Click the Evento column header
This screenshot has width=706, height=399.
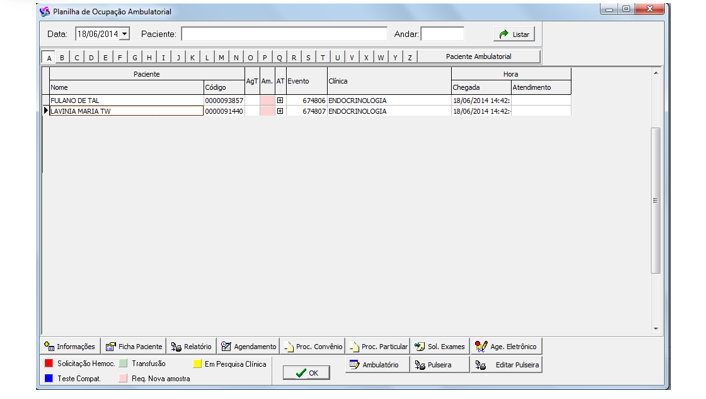(307, 81)
